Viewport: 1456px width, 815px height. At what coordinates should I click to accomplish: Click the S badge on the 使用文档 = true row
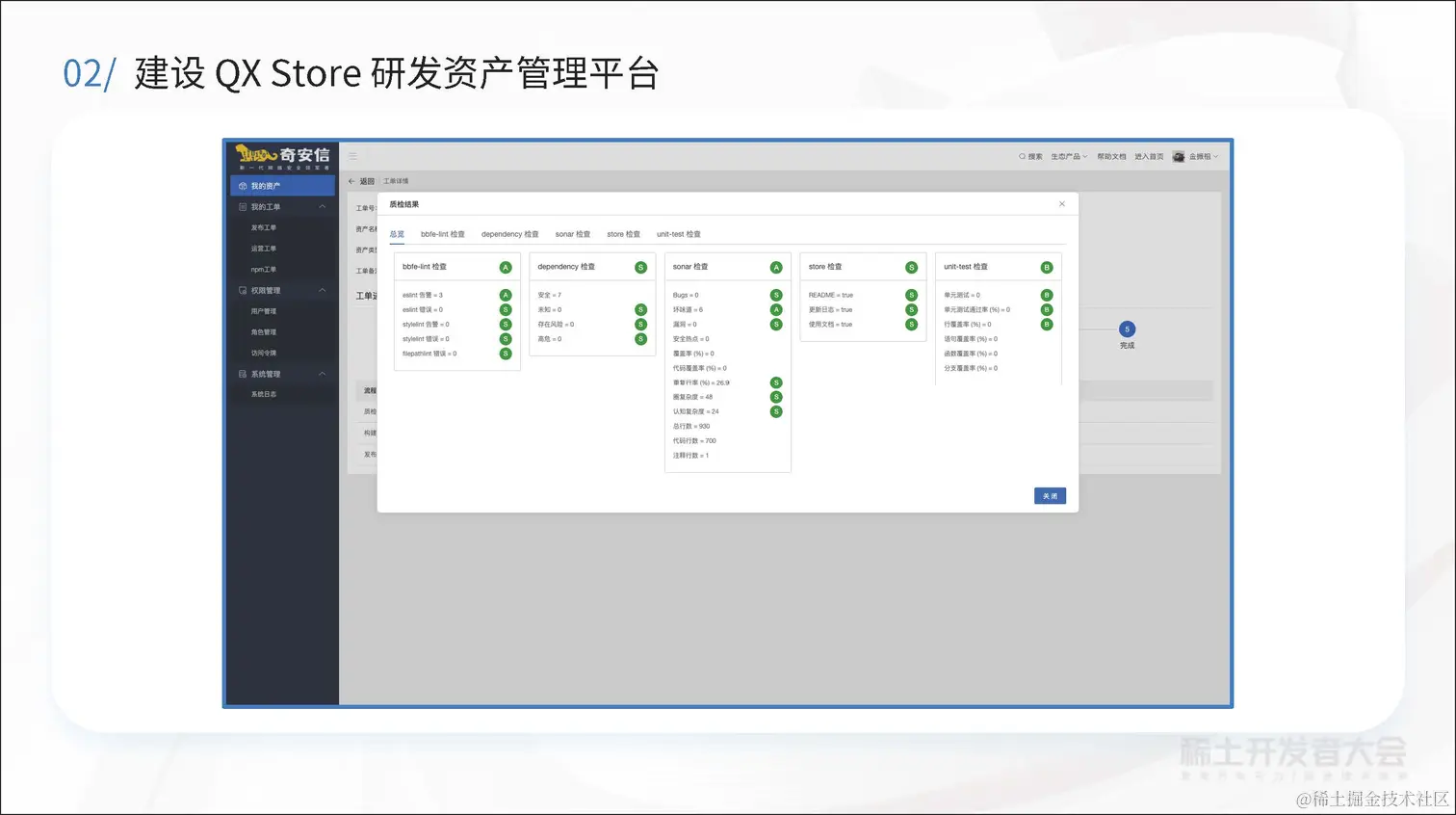[x=911, y=325]
